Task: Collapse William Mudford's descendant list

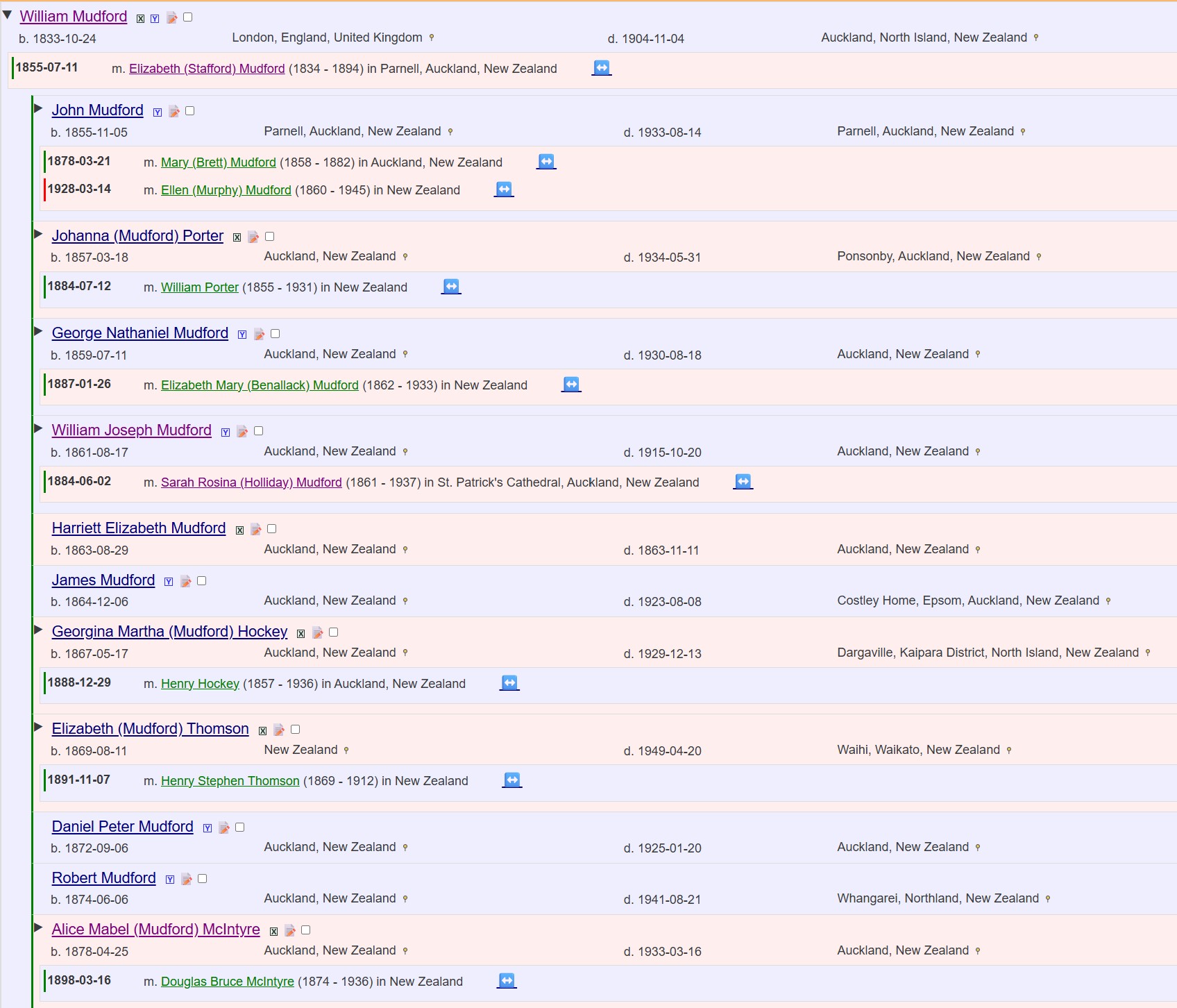Action: coord(8,15)
